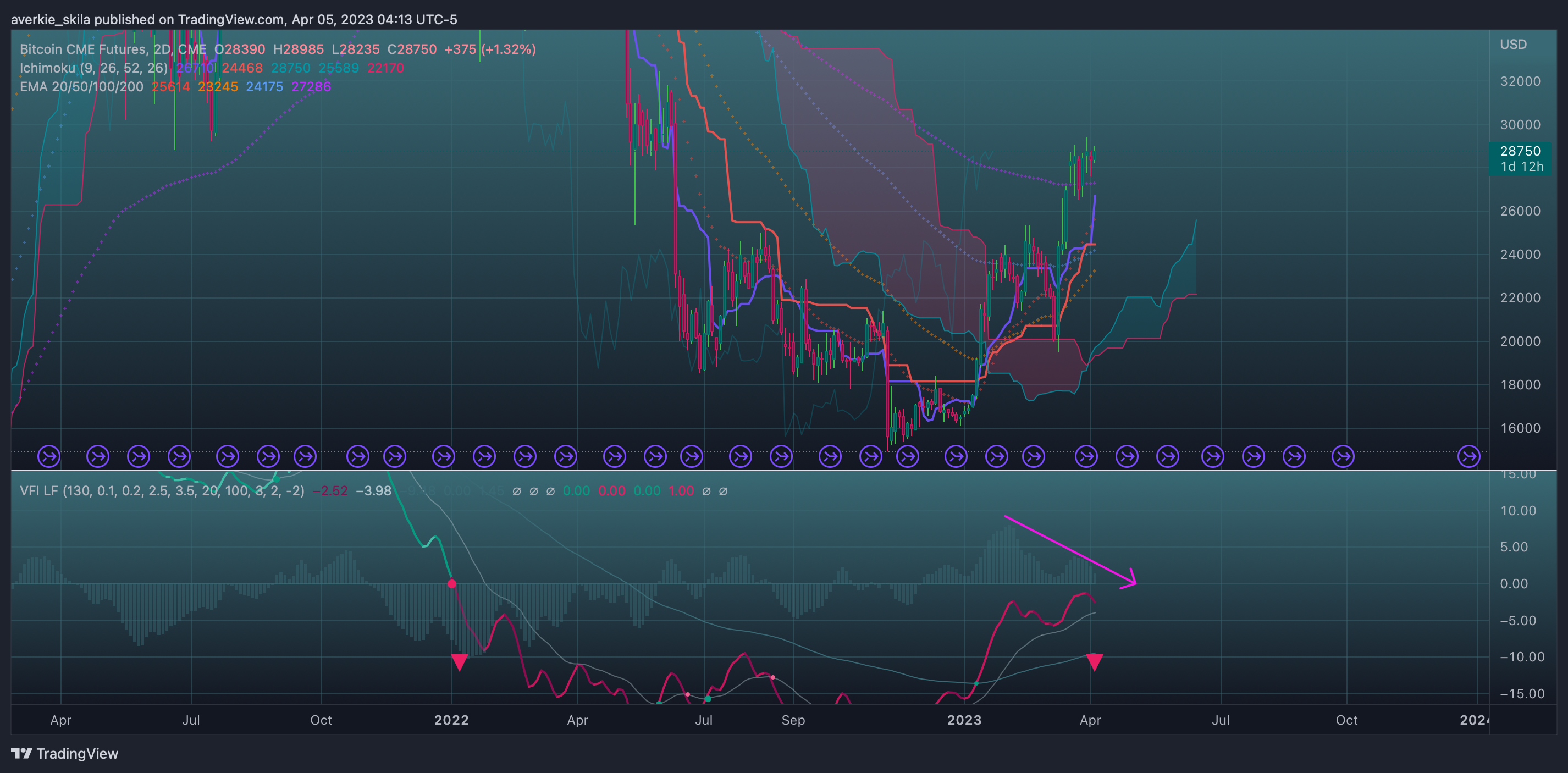Viewport: 1568px width, 773px height.
Task: Click the VFI legend value 1.00
Action: (681, 490)
